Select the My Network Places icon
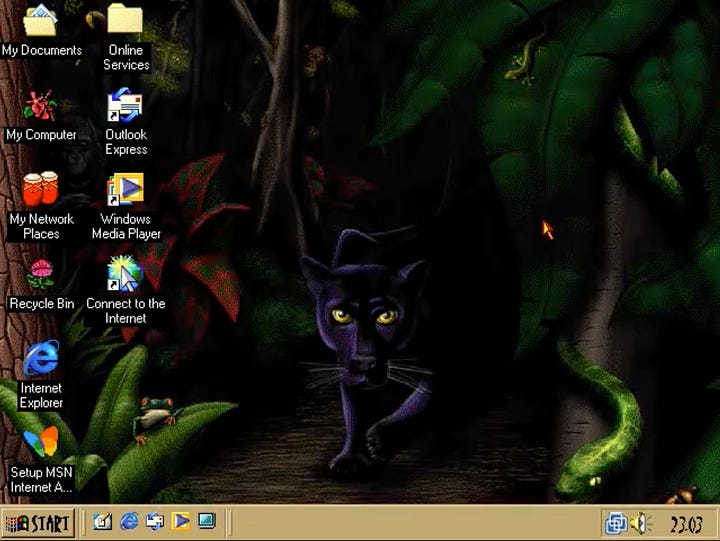Image resolution: width=720 pixels, height=541 pixels. pos(40,189)
